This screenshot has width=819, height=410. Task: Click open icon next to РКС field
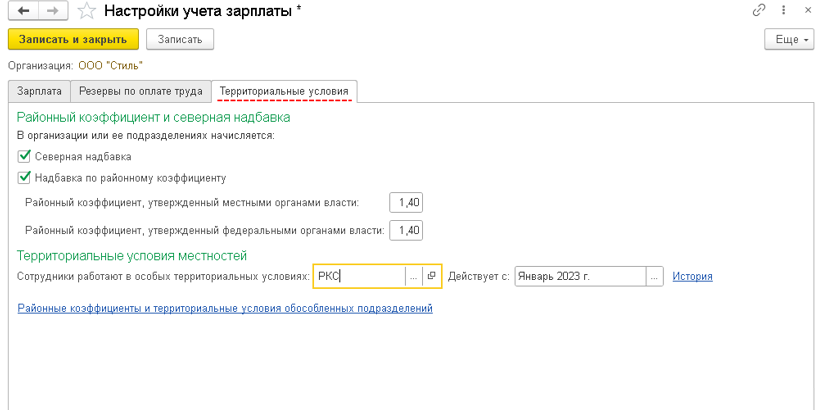[431, 277]
